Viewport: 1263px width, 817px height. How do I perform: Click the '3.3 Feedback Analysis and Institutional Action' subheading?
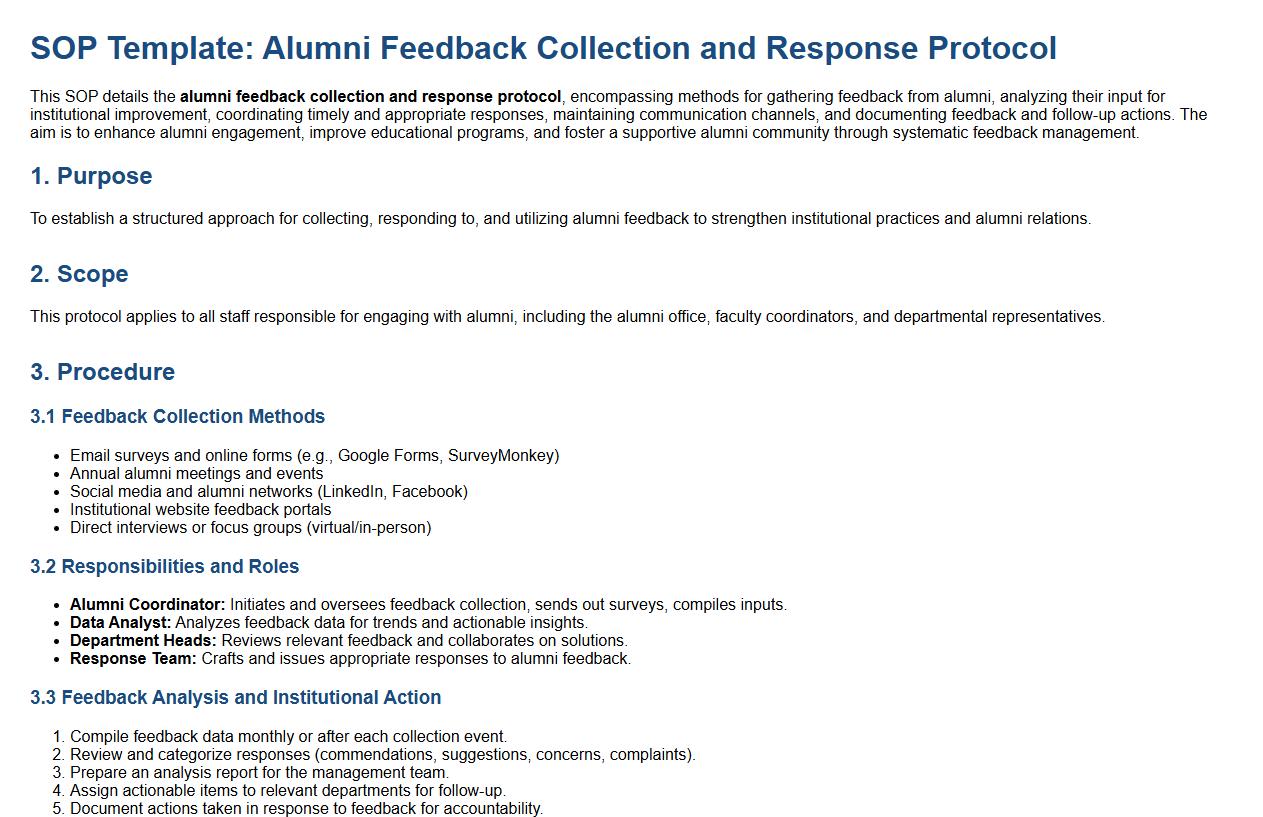[235, 697]
